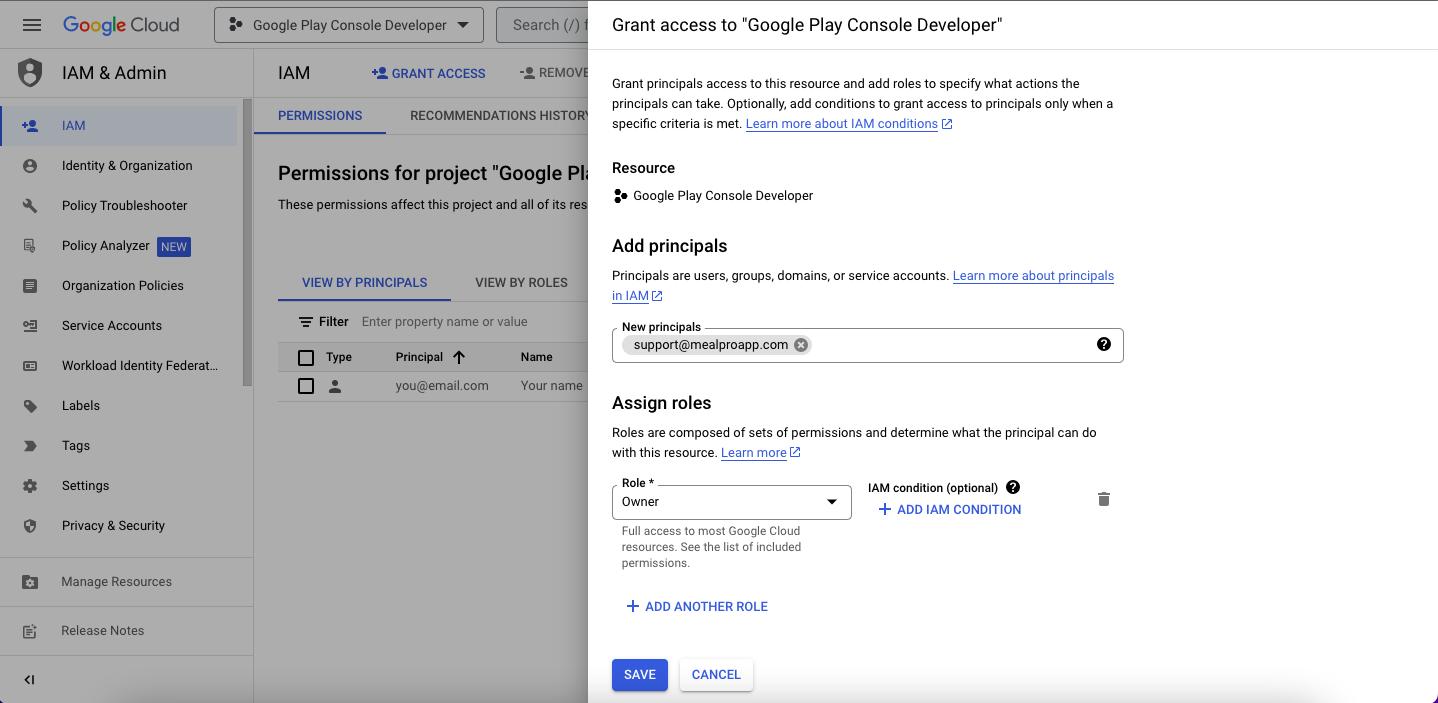Select the View by Roles tab
This screenshot has width=1438, height=703.
point(521,283)
